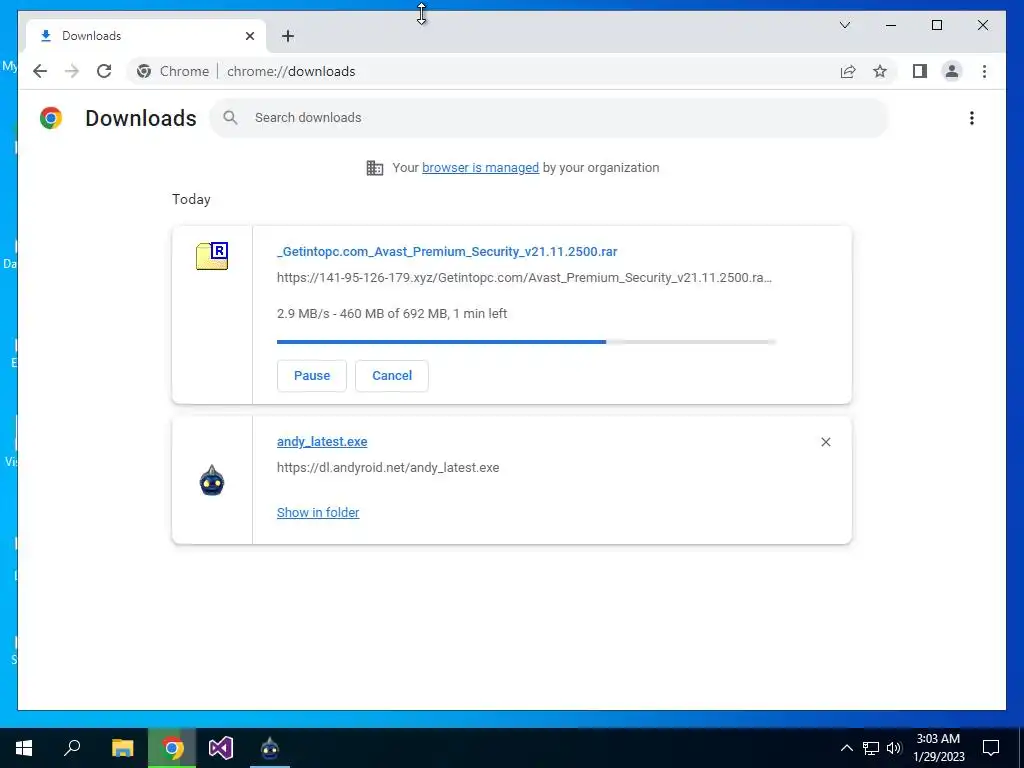
Task: Click the andy_latest.exe robot file icon
Action: click(212, 480)
